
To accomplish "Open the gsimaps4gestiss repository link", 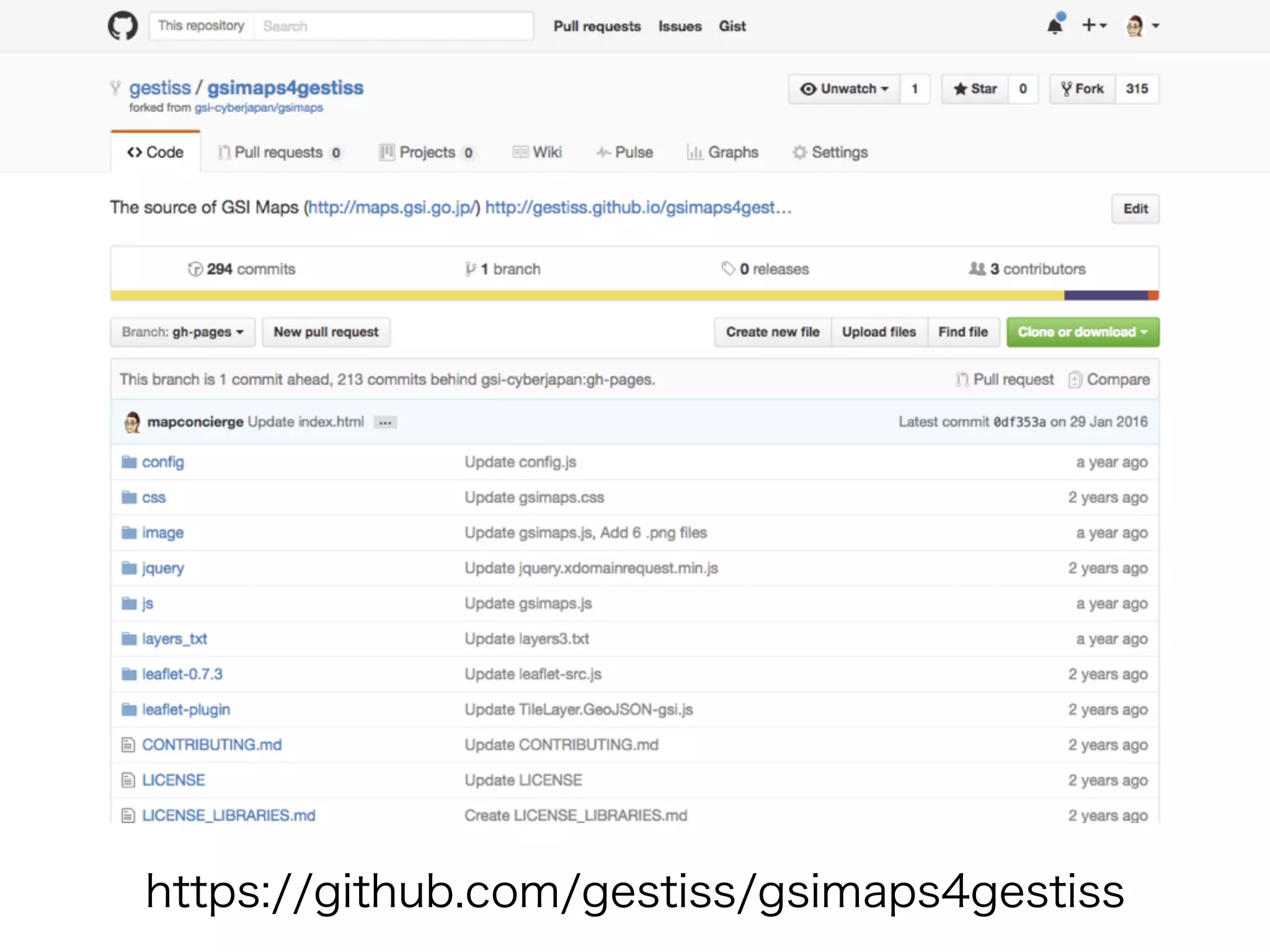I will pos(285,87).
